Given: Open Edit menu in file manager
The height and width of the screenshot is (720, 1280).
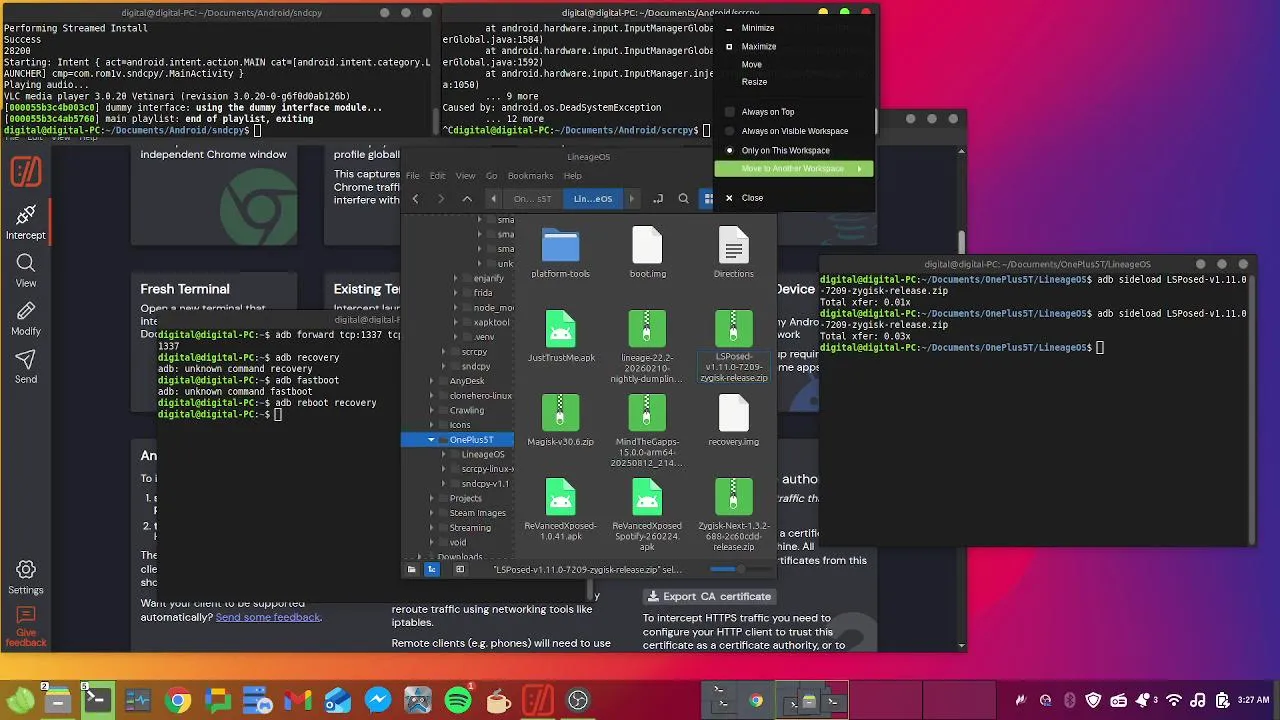Looking at the screenshot, I should [437, 176].
